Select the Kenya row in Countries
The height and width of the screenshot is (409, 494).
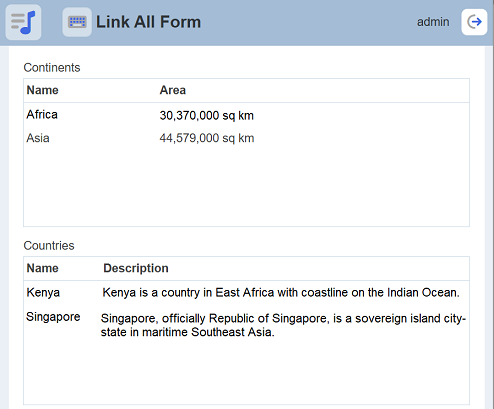tap(246, 293)
